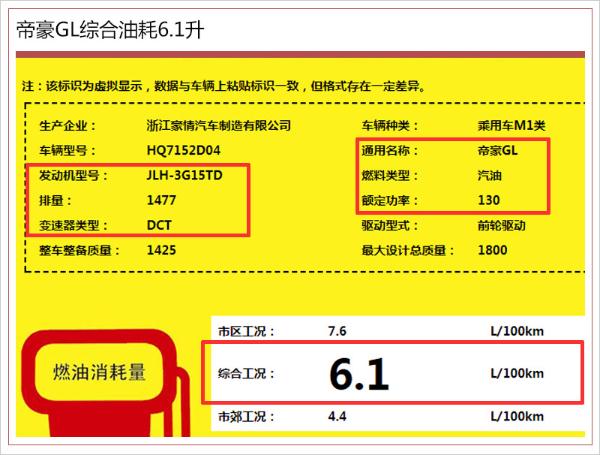Viewport: 600px width, 455px height.
Task: Select the suburban consumption value 4.4
Action: pyautogui.click(x=337, y=416)
